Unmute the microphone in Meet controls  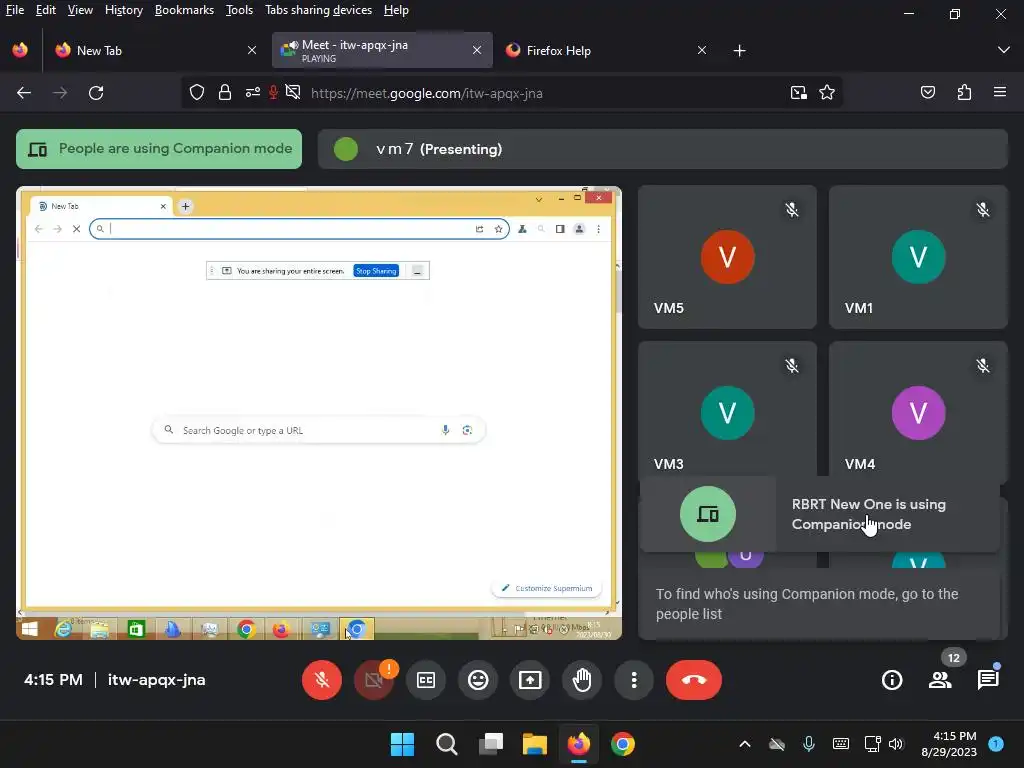(321, 680)
